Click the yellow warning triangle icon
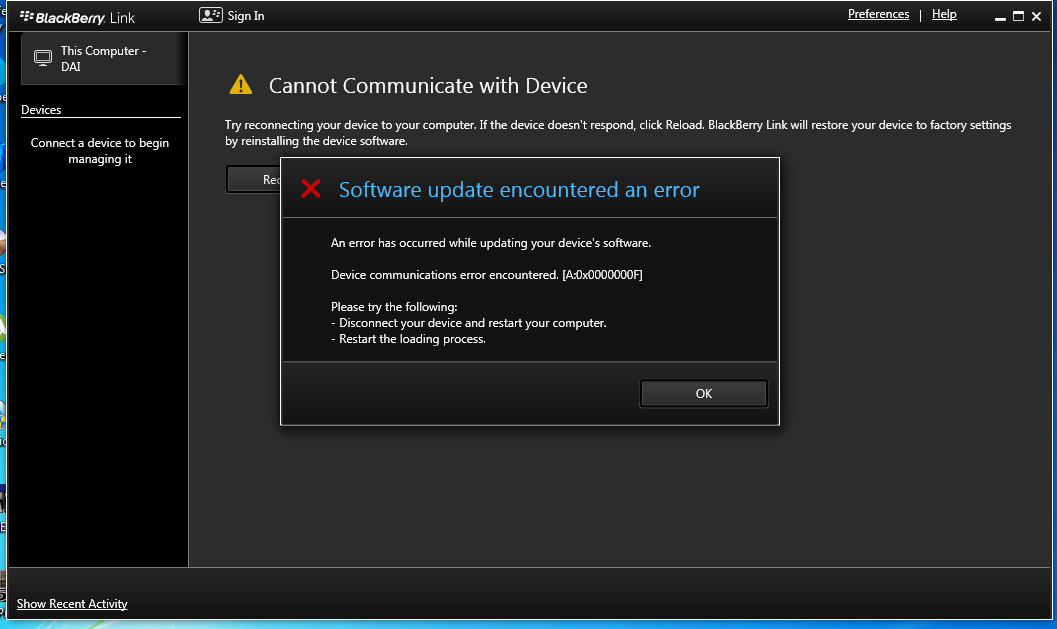1057x629 pixels. (x=241, y=85)
